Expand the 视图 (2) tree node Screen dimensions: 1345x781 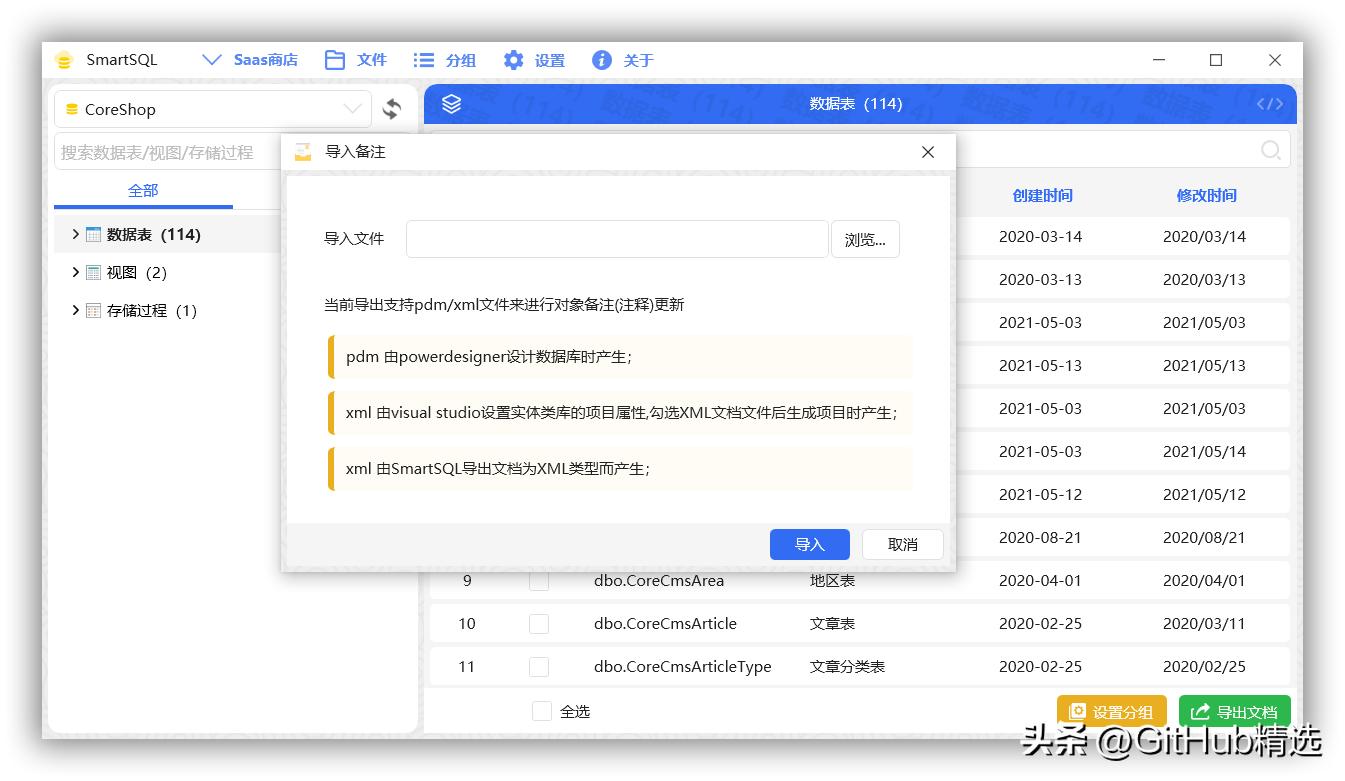(x=75, y=272)
